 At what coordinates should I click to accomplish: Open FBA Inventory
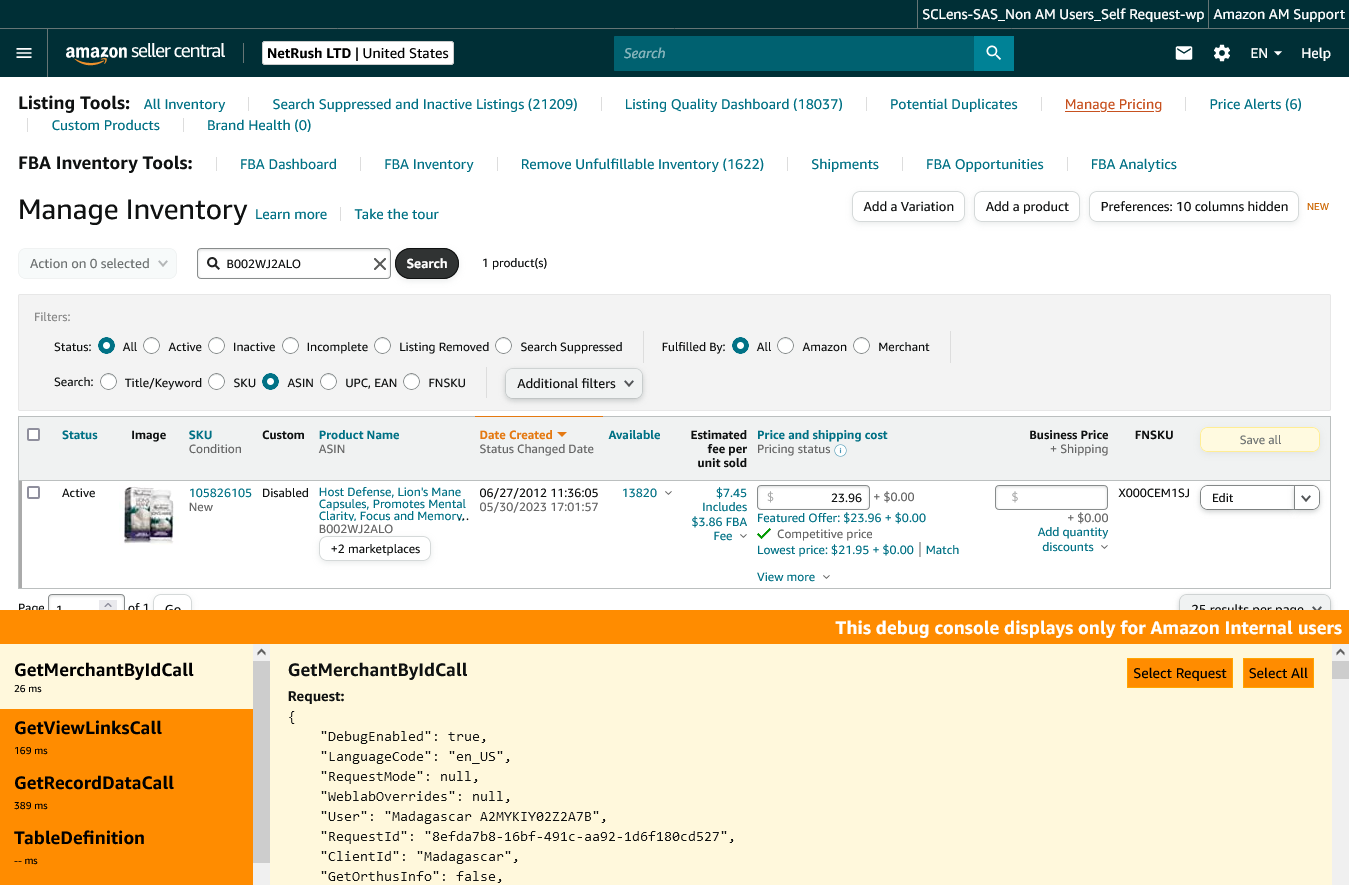[x=429, y=164]
